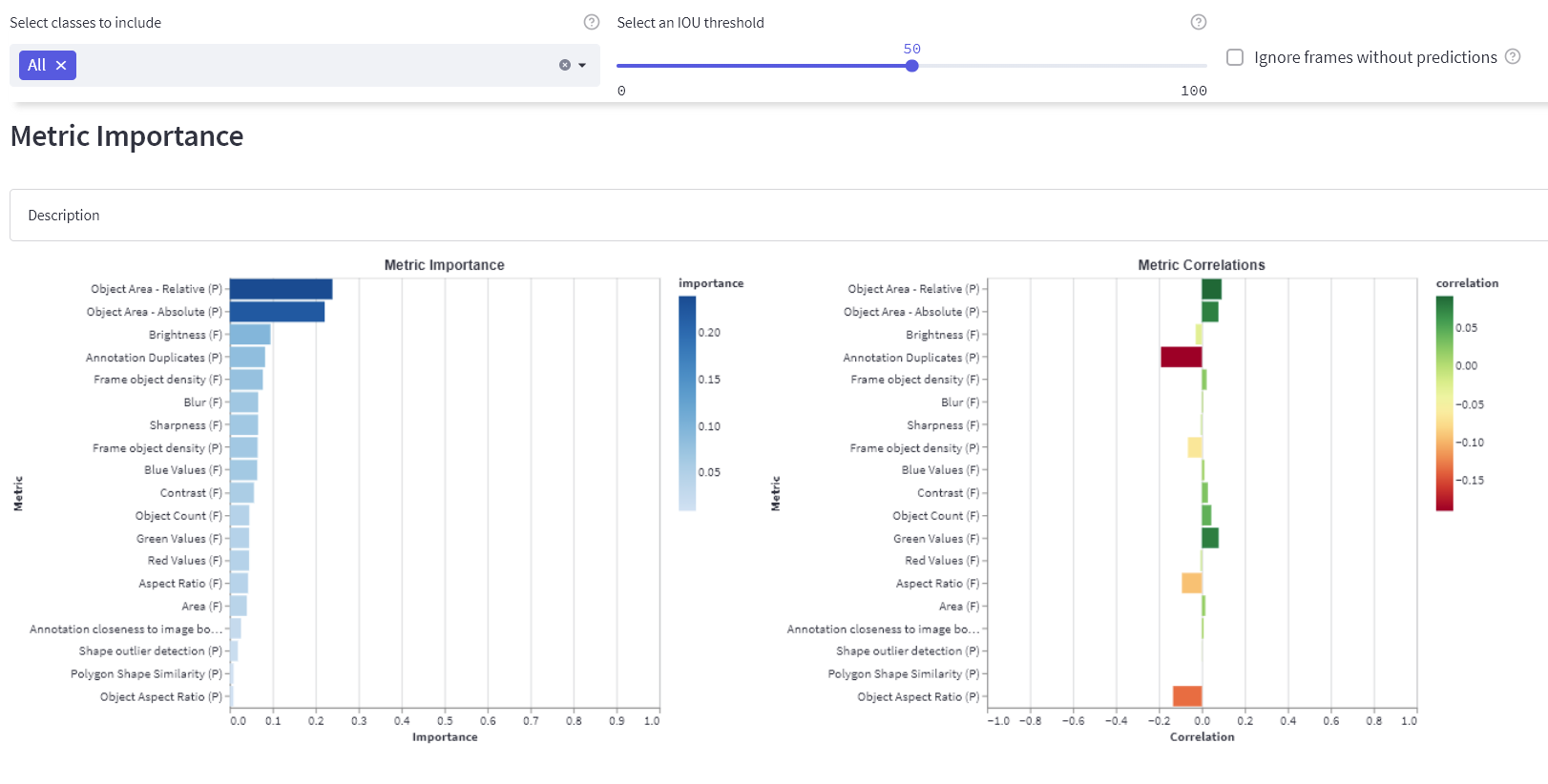Viewport: 1548px width, 784px height.
Task: Click Shape outlier detection label in correlations chart
Action: pyautogui.click(x=908, y=651)
